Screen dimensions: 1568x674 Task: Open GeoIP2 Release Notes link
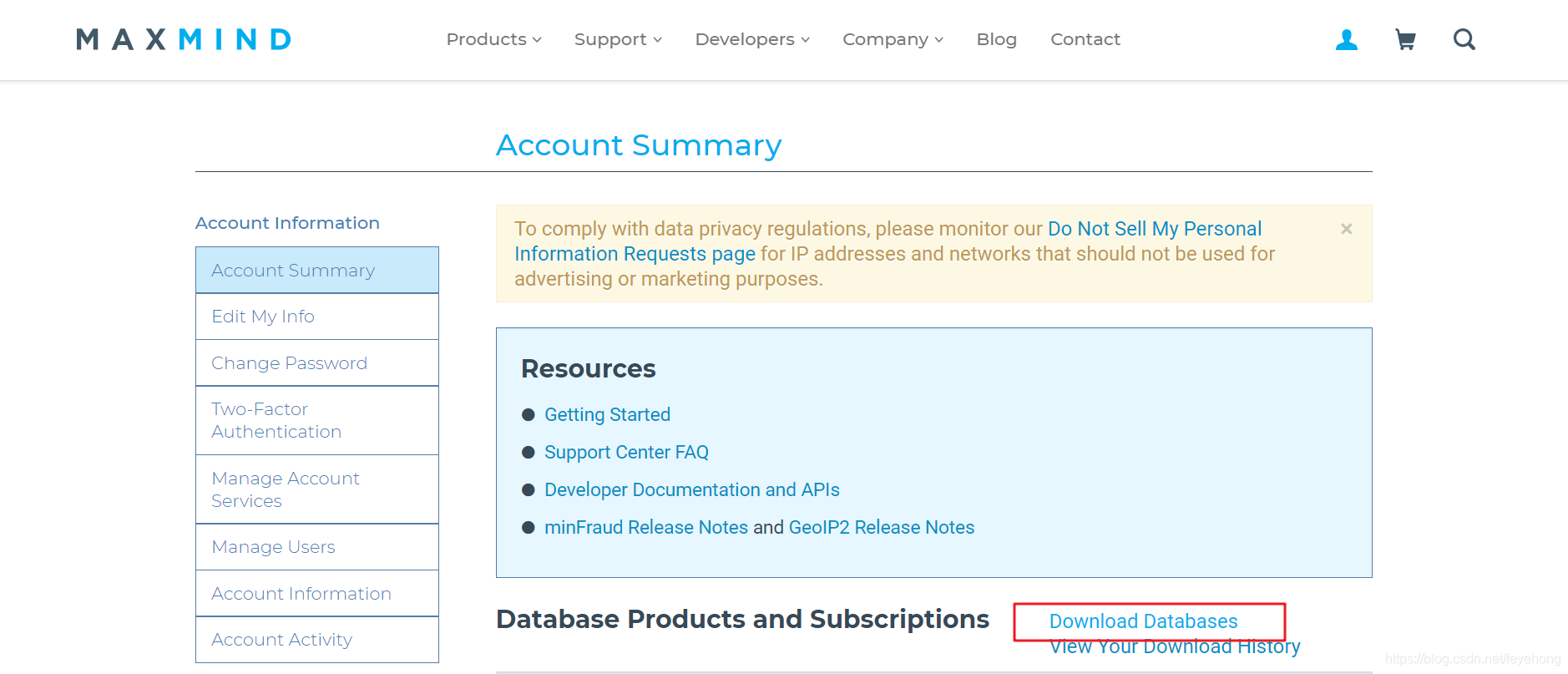coord(882,528)
